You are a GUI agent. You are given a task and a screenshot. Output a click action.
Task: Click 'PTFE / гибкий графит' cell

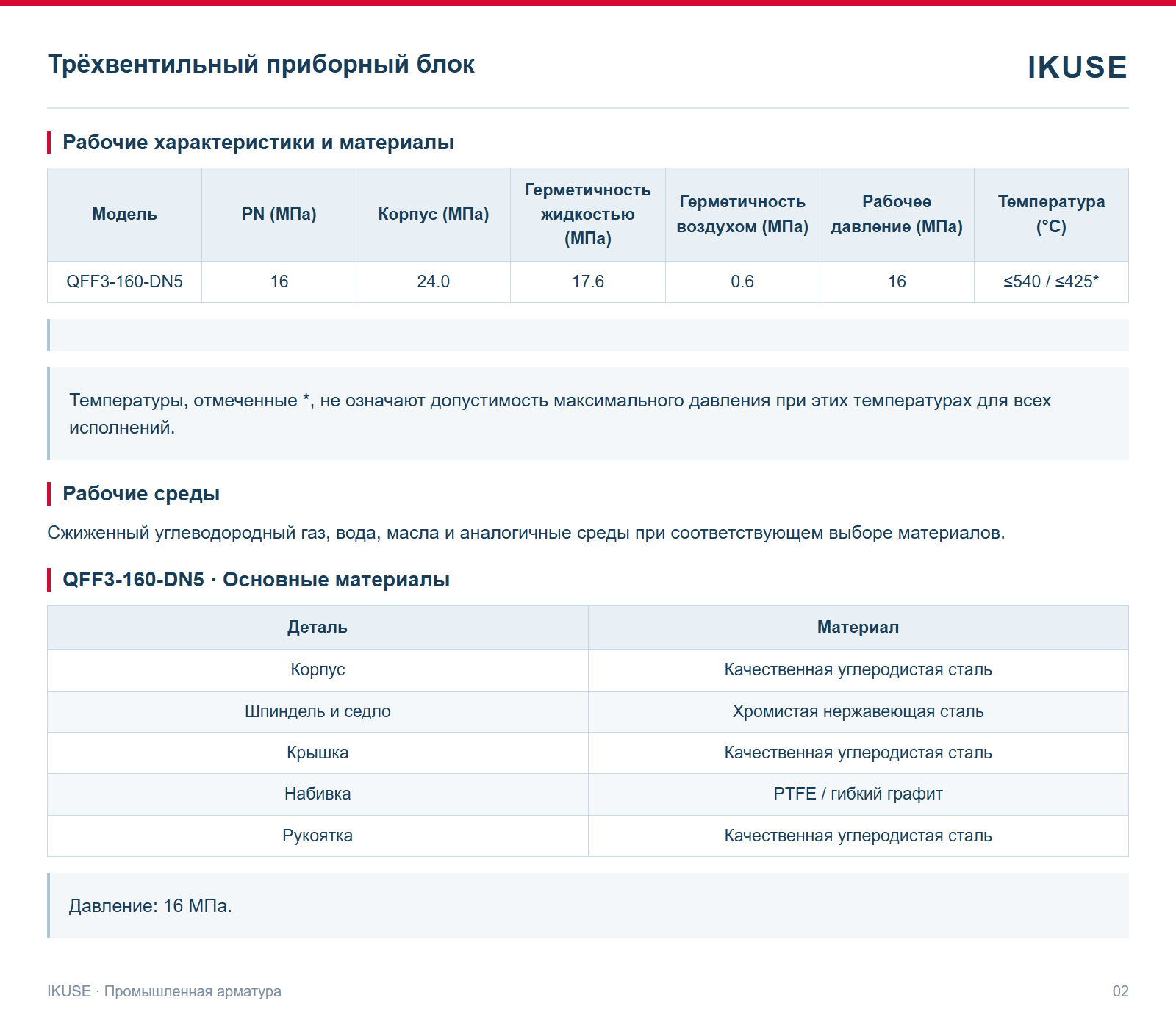(x=858, y=794)
